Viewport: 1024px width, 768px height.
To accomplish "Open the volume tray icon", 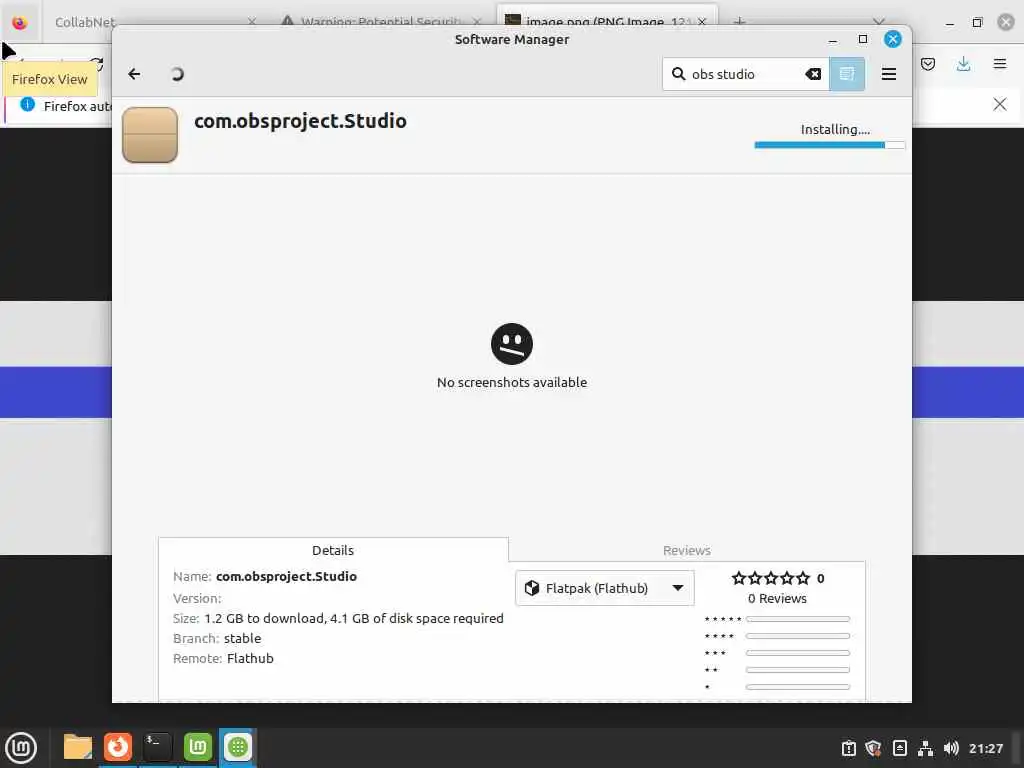I will pos(951,748).
